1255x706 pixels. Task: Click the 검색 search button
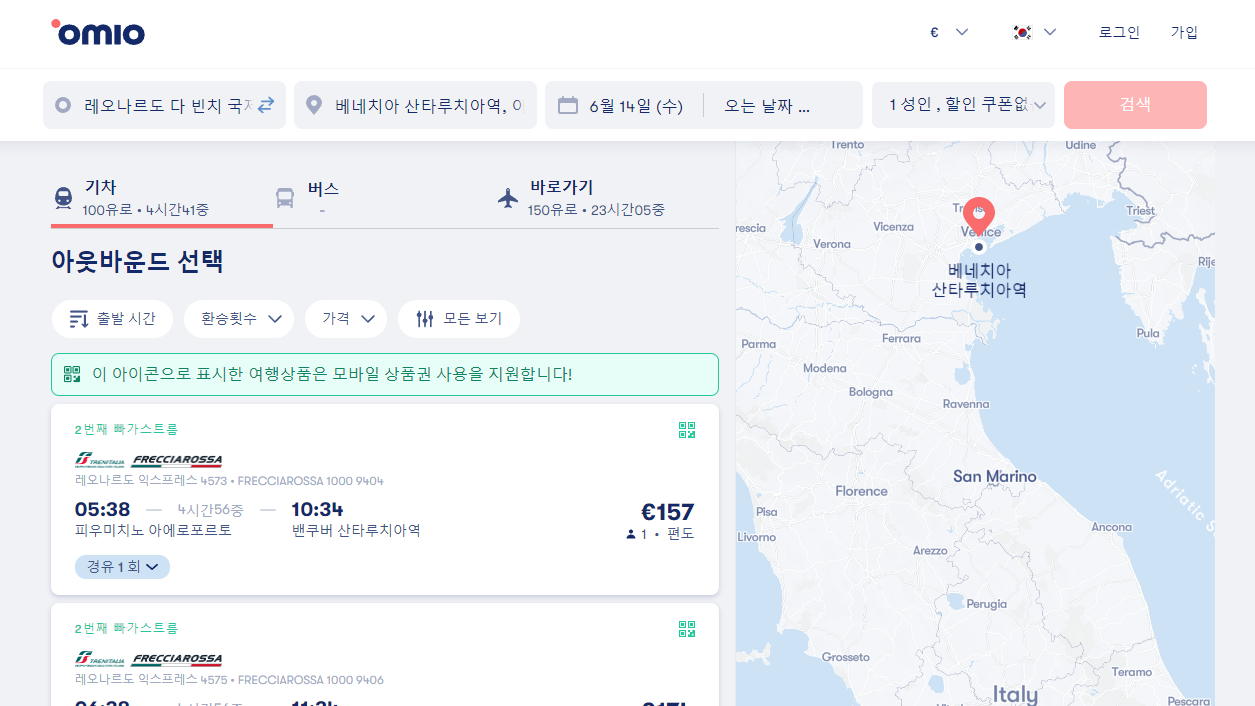click(x=1135, y=105)
